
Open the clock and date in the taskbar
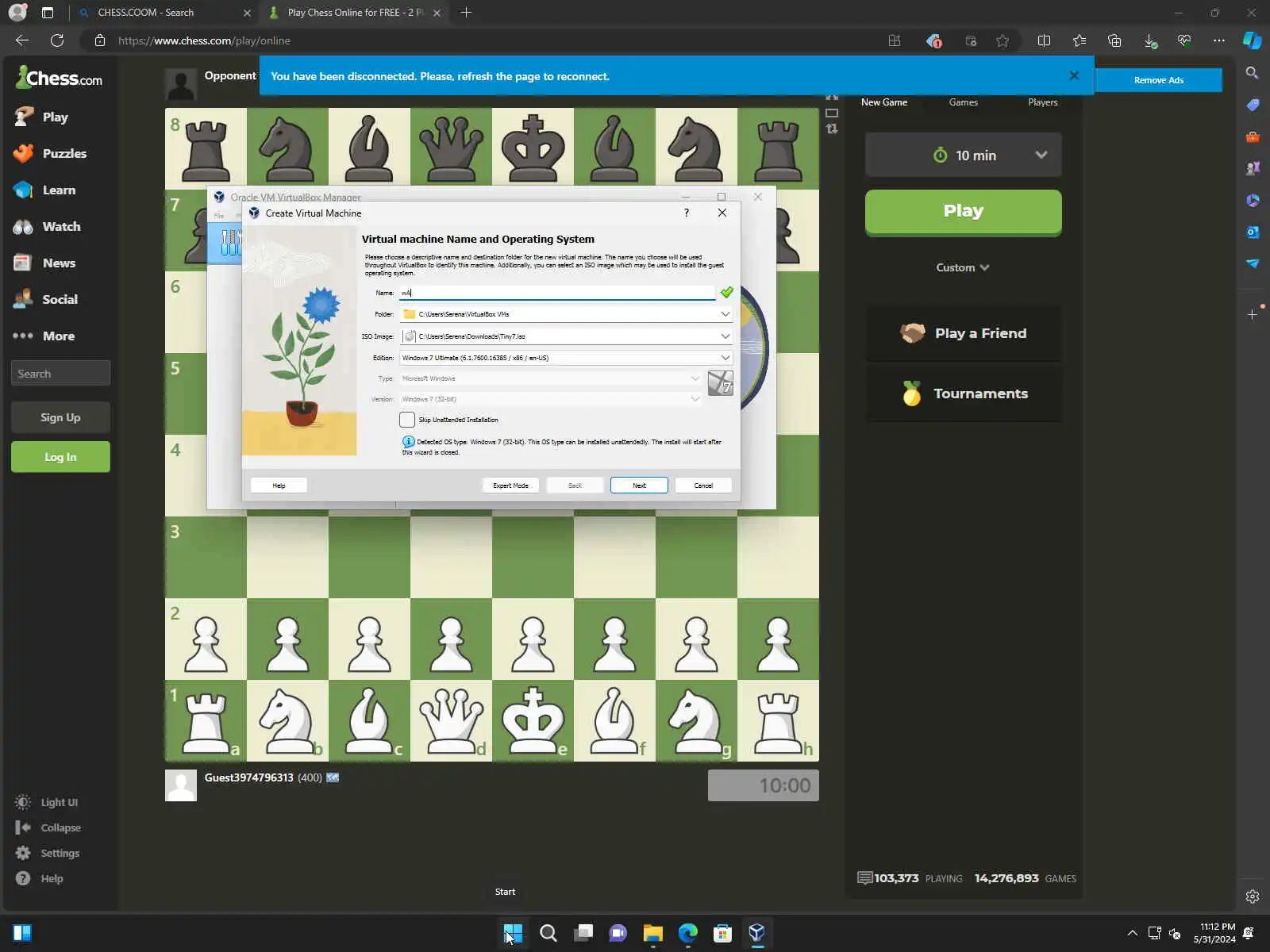[1214, 933]
